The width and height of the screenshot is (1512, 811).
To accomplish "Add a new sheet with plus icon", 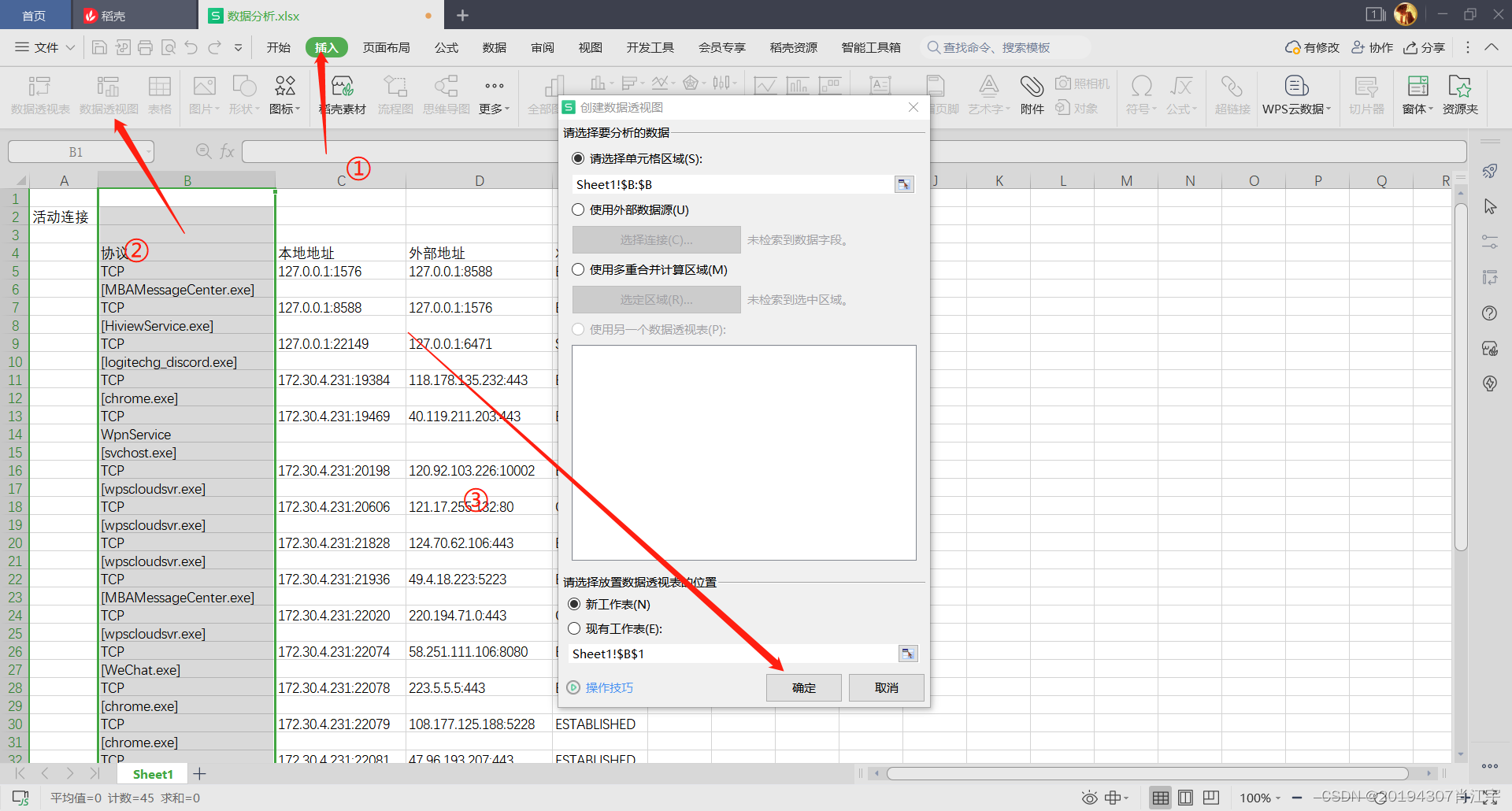I will (x=200, y=774).
